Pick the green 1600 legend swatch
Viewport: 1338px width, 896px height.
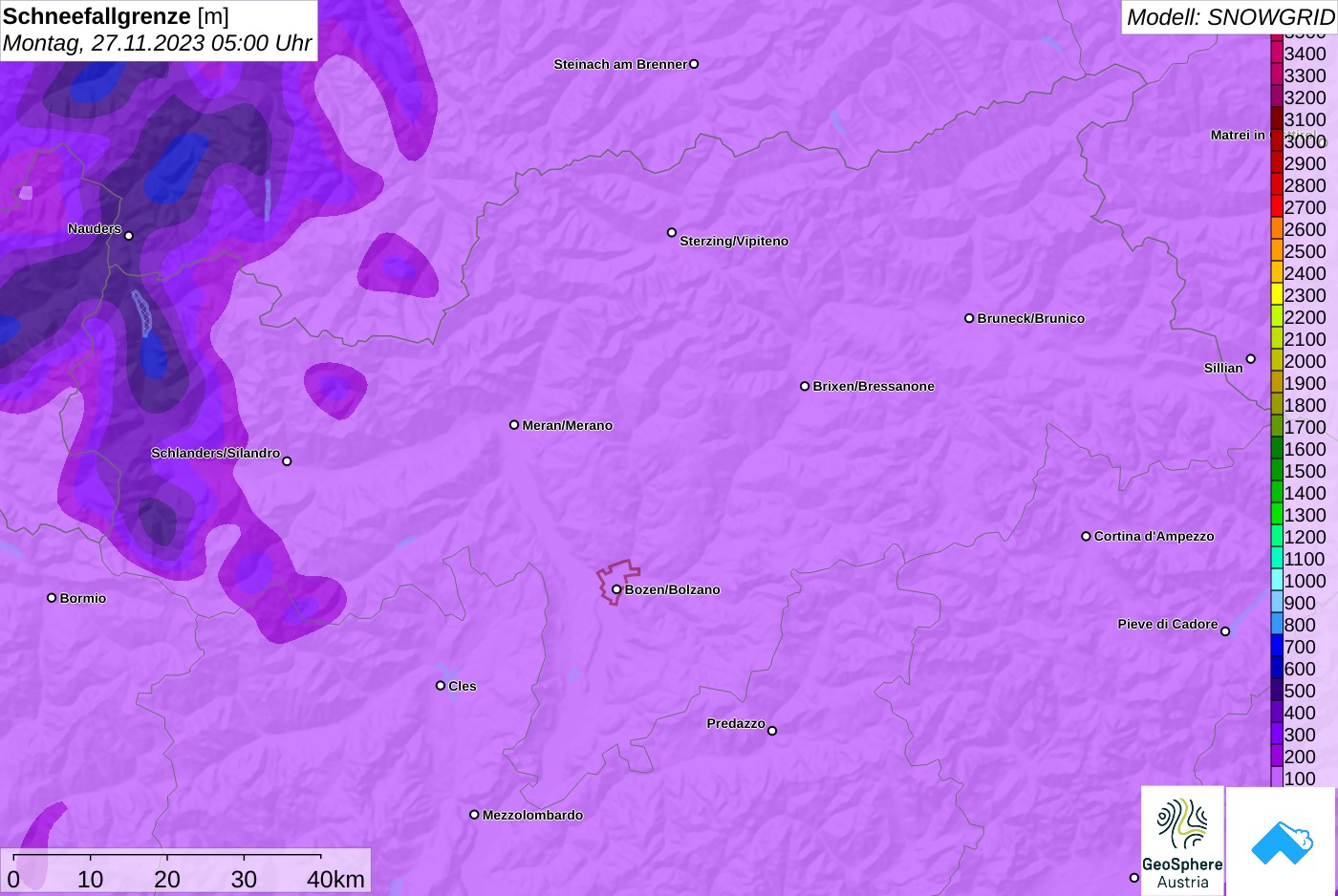click(1277, 449)
